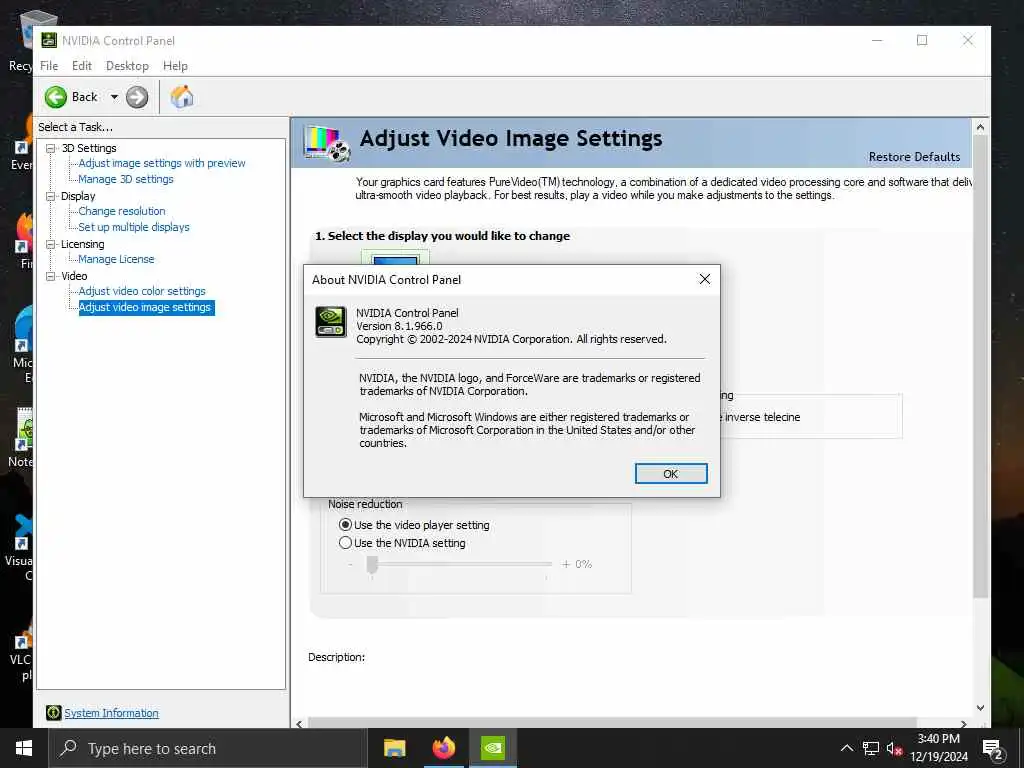Click the noise reduction plus end
Viewport: 1024px width, 768px height.
pyautogui.click(x=566, y=564)
